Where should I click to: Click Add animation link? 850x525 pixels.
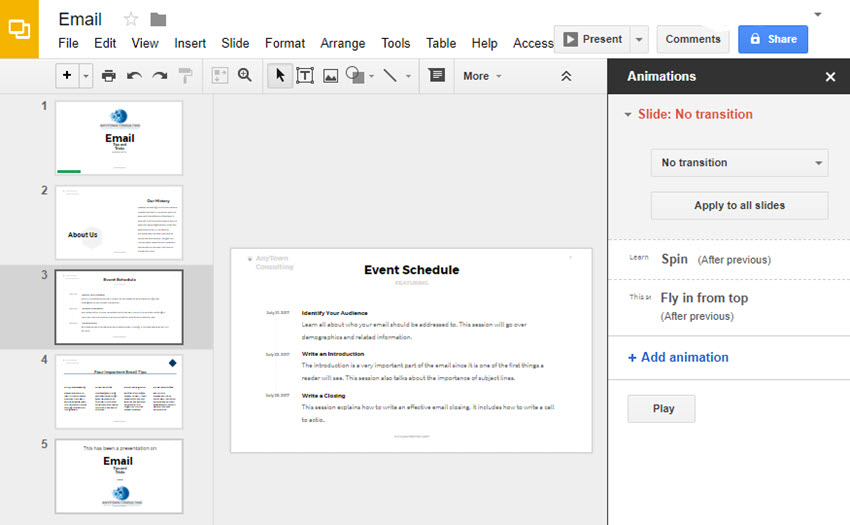point(678,357)
